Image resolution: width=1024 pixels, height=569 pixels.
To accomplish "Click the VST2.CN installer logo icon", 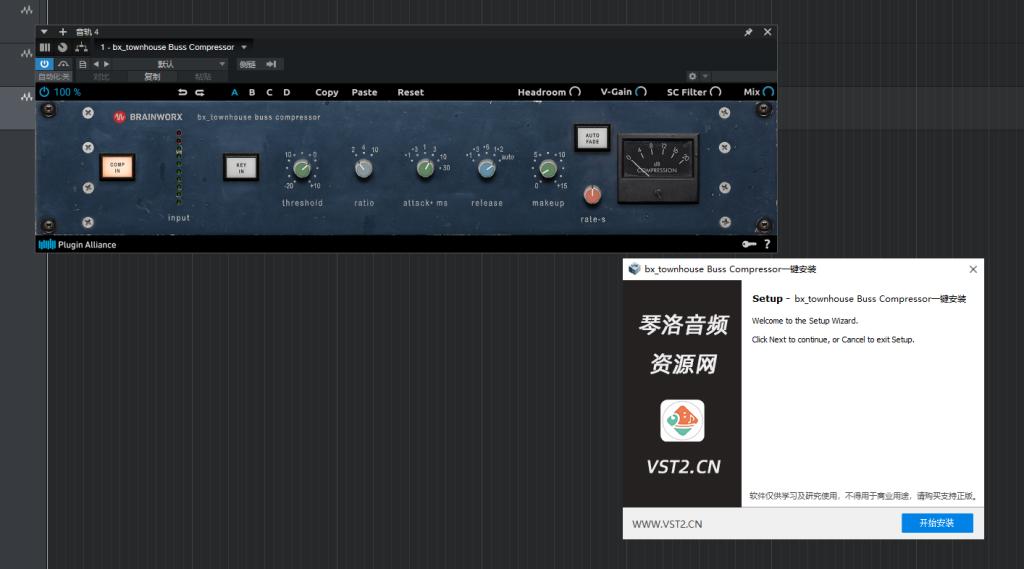I will pyautogui.click(x=682, y=421).
